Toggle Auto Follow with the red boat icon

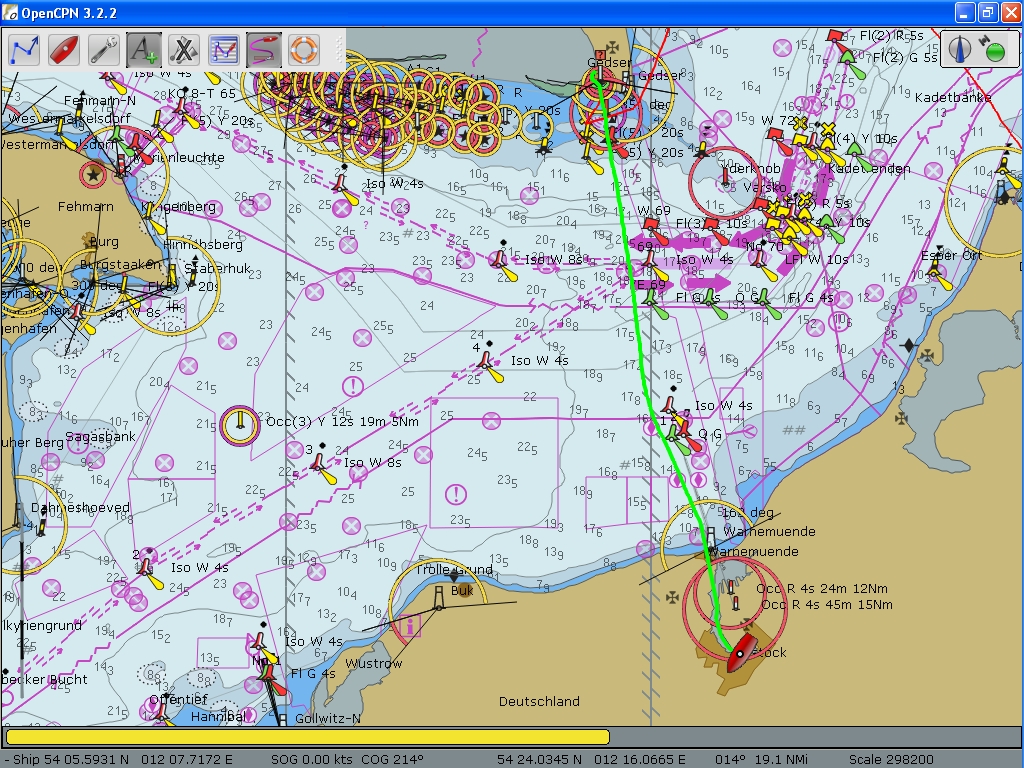64,50
